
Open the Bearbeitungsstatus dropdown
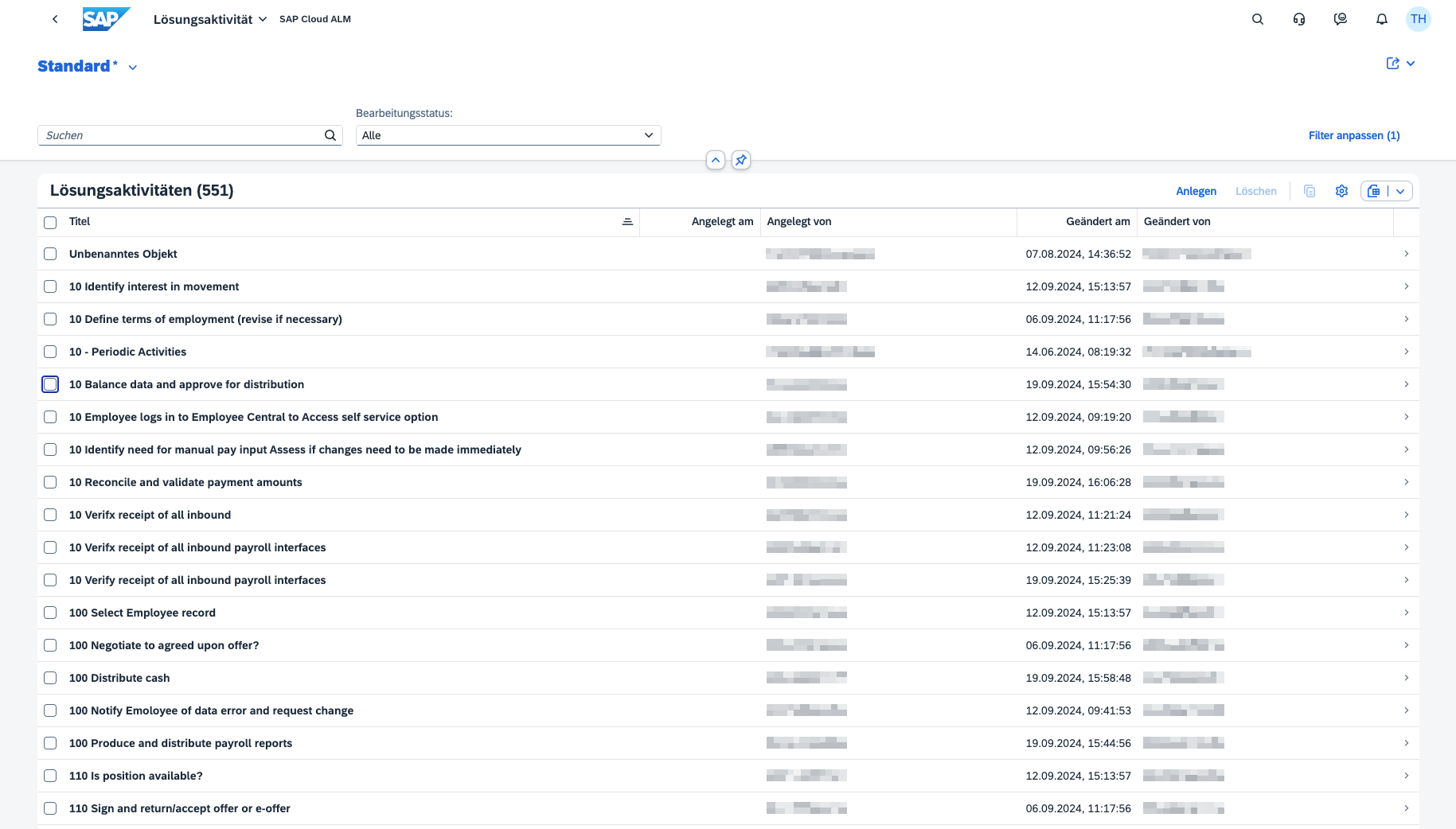click(508, 135)
